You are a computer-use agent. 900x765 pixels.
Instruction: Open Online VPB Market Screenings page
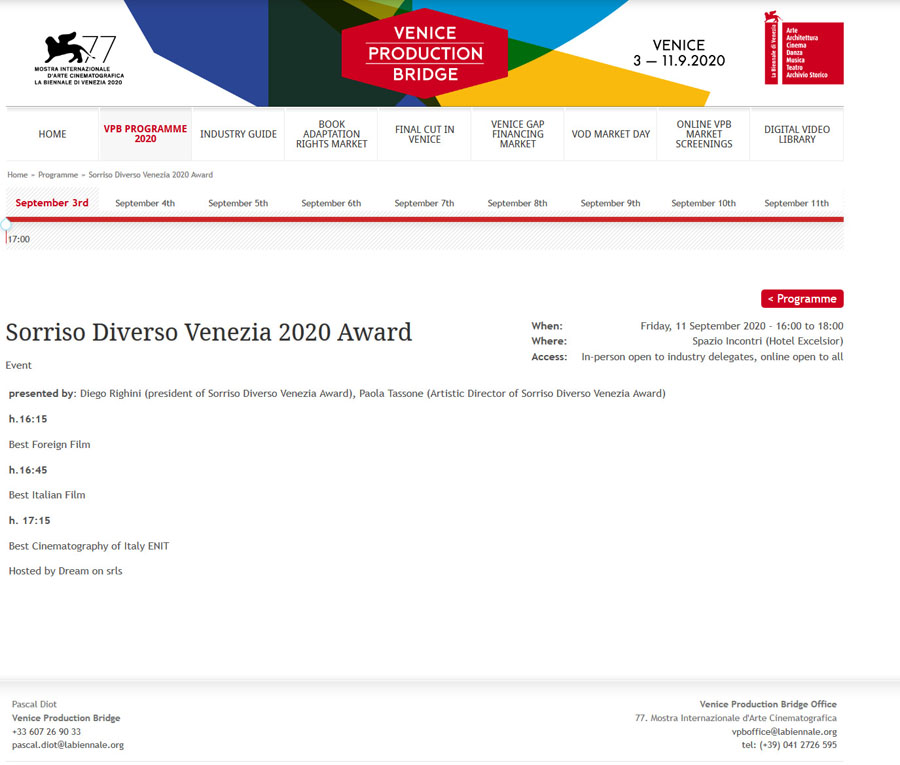[704, 134]
